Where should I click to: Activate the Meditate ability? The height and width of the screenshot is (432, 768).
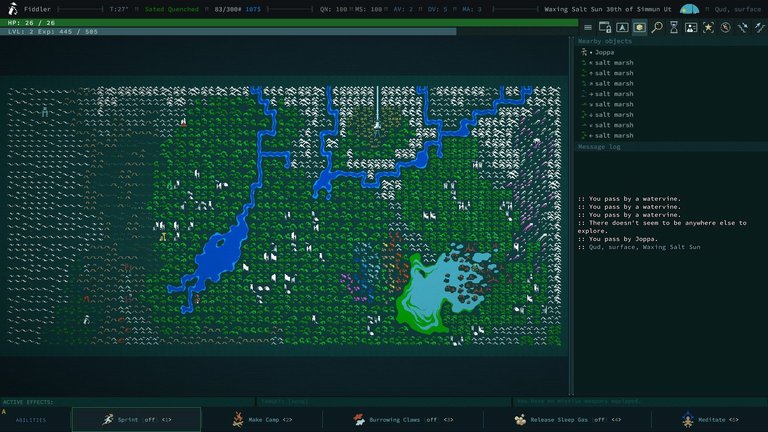click(710, 420)
